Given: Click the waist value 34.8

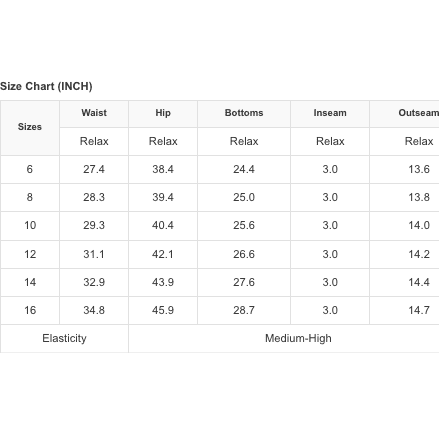Looking at the screenshot, I should [94, 310].
